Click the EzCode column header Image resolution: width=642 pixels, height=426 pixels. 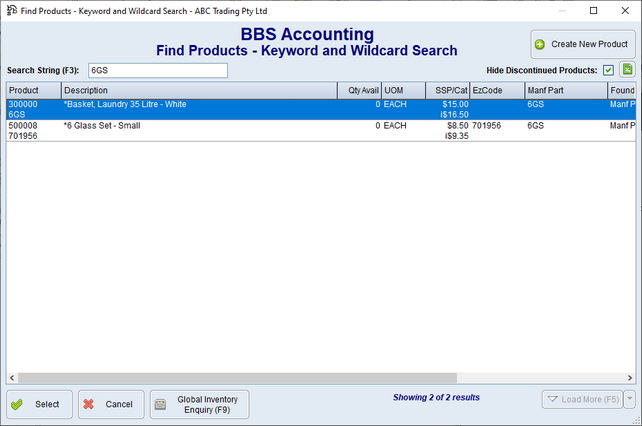click(x=496, y=91)
